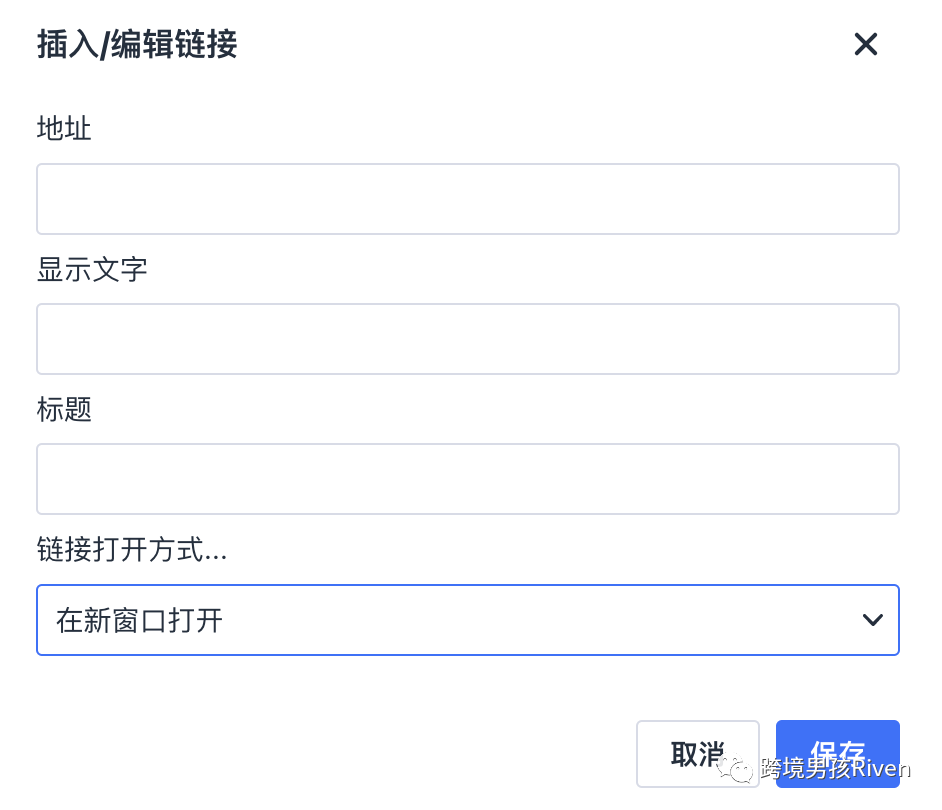The width and height of the screenshot is (942, 810).
Task: Click inside the link title text box
Action: coord(467,479)
